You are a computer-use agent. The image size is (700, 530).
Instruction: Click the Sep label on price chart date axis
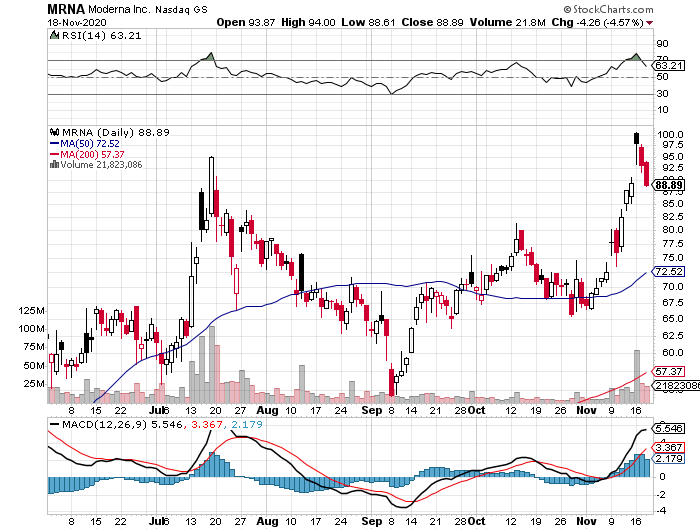[x=372, y=410]
